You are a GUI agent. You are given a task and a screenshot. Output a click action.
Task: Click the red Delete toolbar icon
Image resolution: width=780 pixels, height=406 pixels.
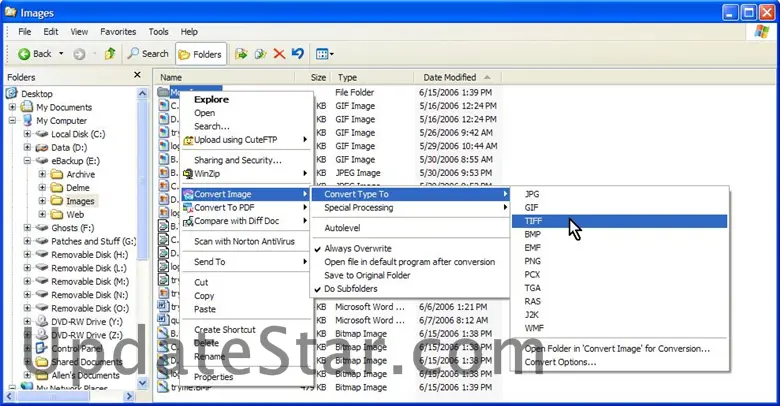tap(279, 54)
